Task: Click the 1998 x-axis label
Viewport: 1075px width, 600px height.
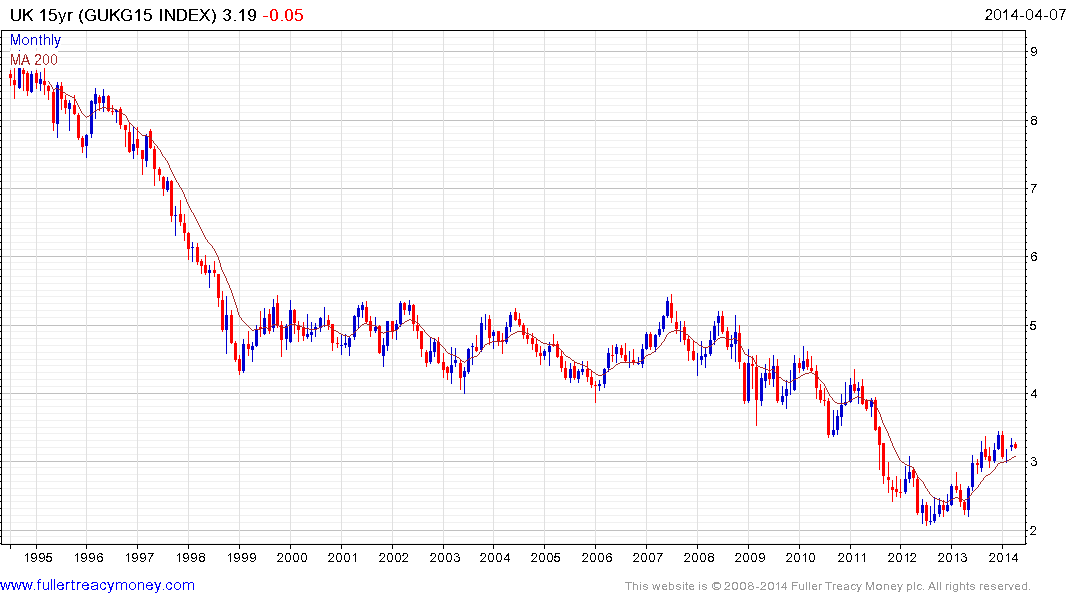Action: pos(191,557)
